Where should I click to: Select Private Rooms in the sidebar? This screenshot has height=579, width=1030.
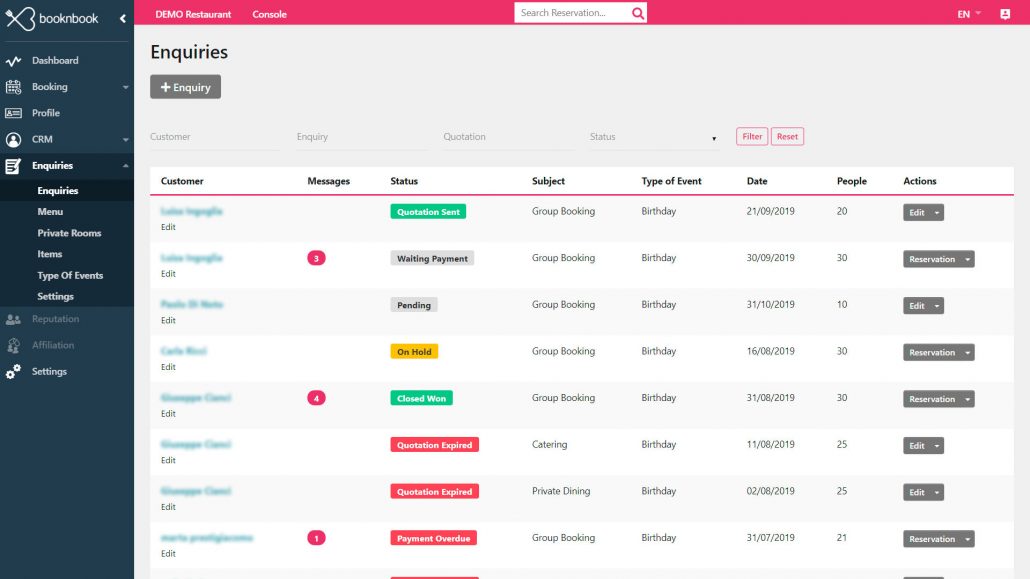(69, 233)
